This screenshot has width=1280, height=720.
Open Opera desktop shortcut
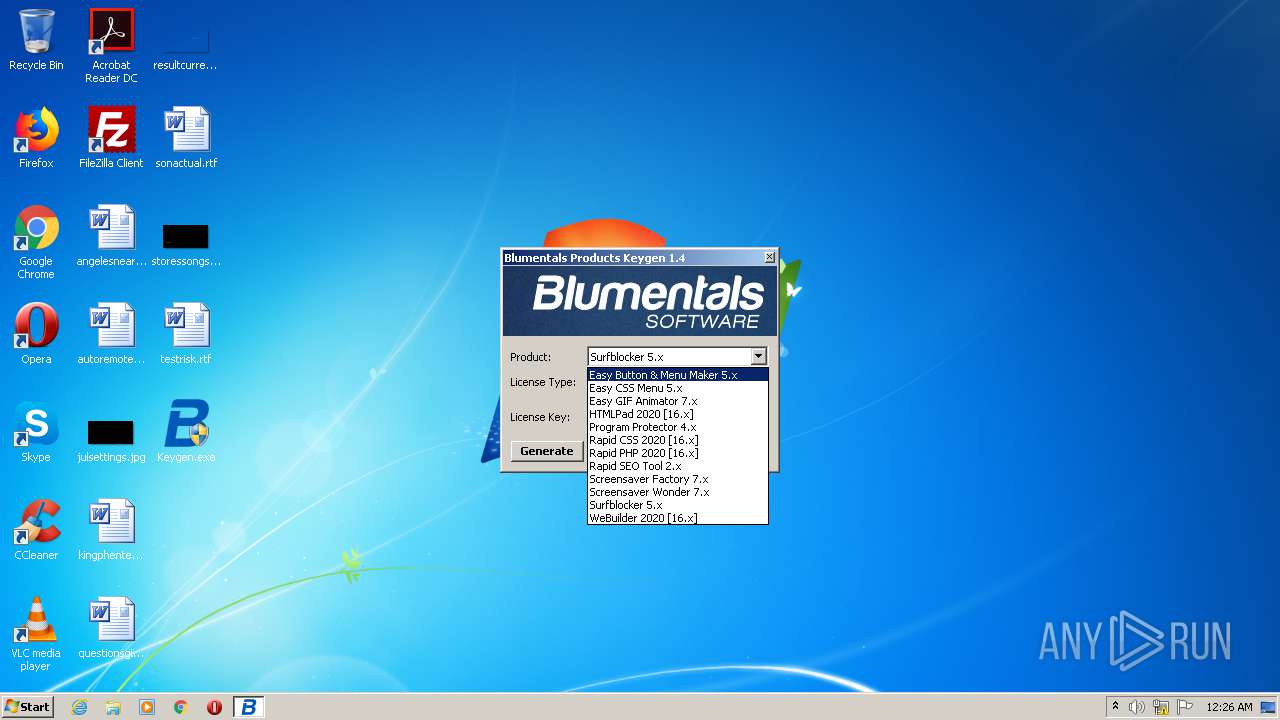tap(36, 334)
